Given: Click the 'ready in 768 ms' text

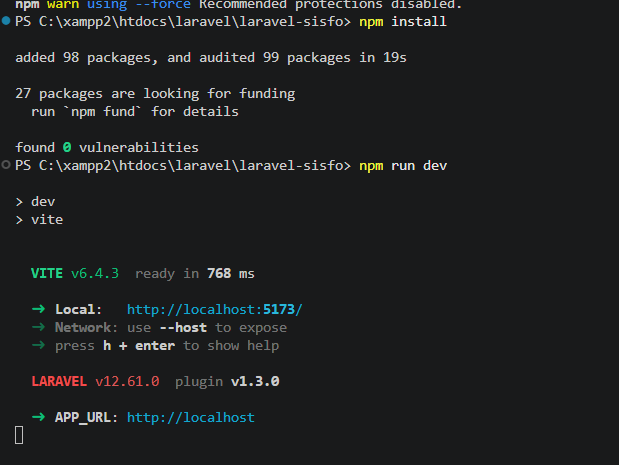Looking at the screenshot, I should 195,274.
